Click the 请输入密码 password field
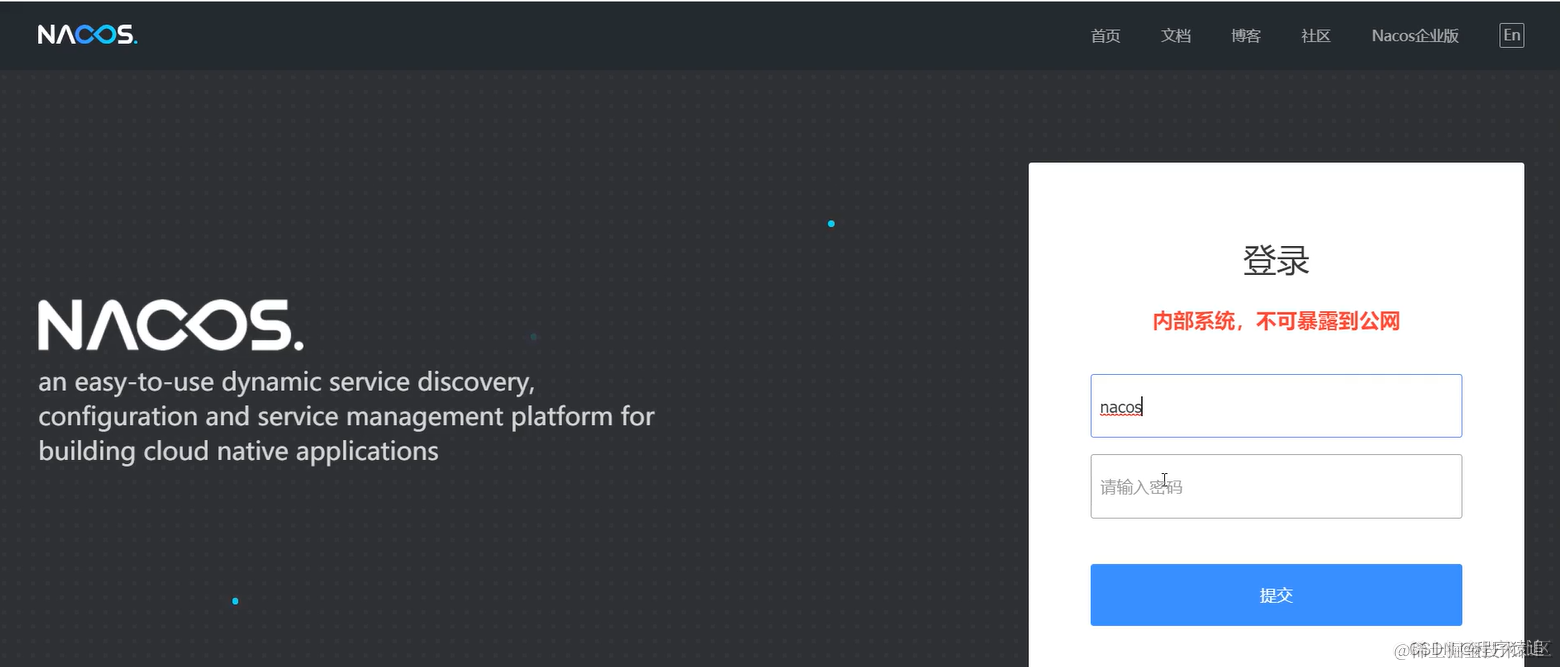 [1276, 487]
